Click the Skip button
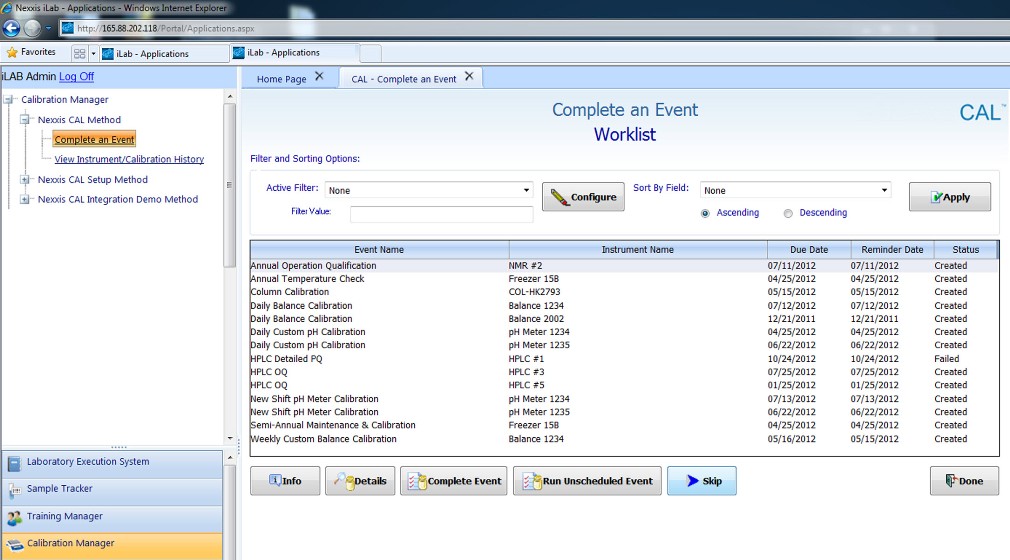The width and height of the screenshot is (1010, 560). click(x=701, y=481)
